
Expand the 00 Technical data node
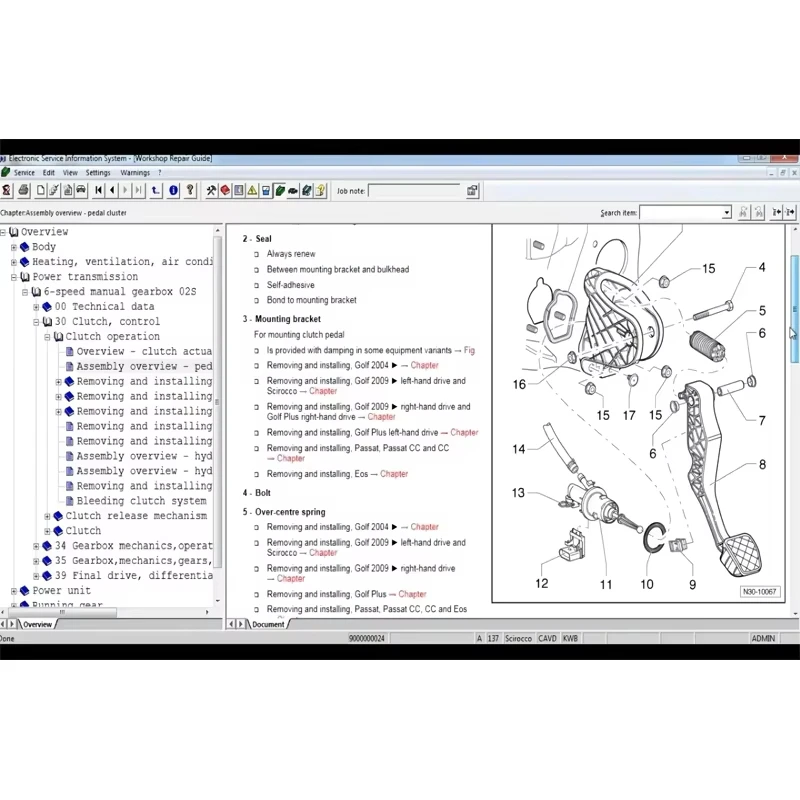click(36, 307)
